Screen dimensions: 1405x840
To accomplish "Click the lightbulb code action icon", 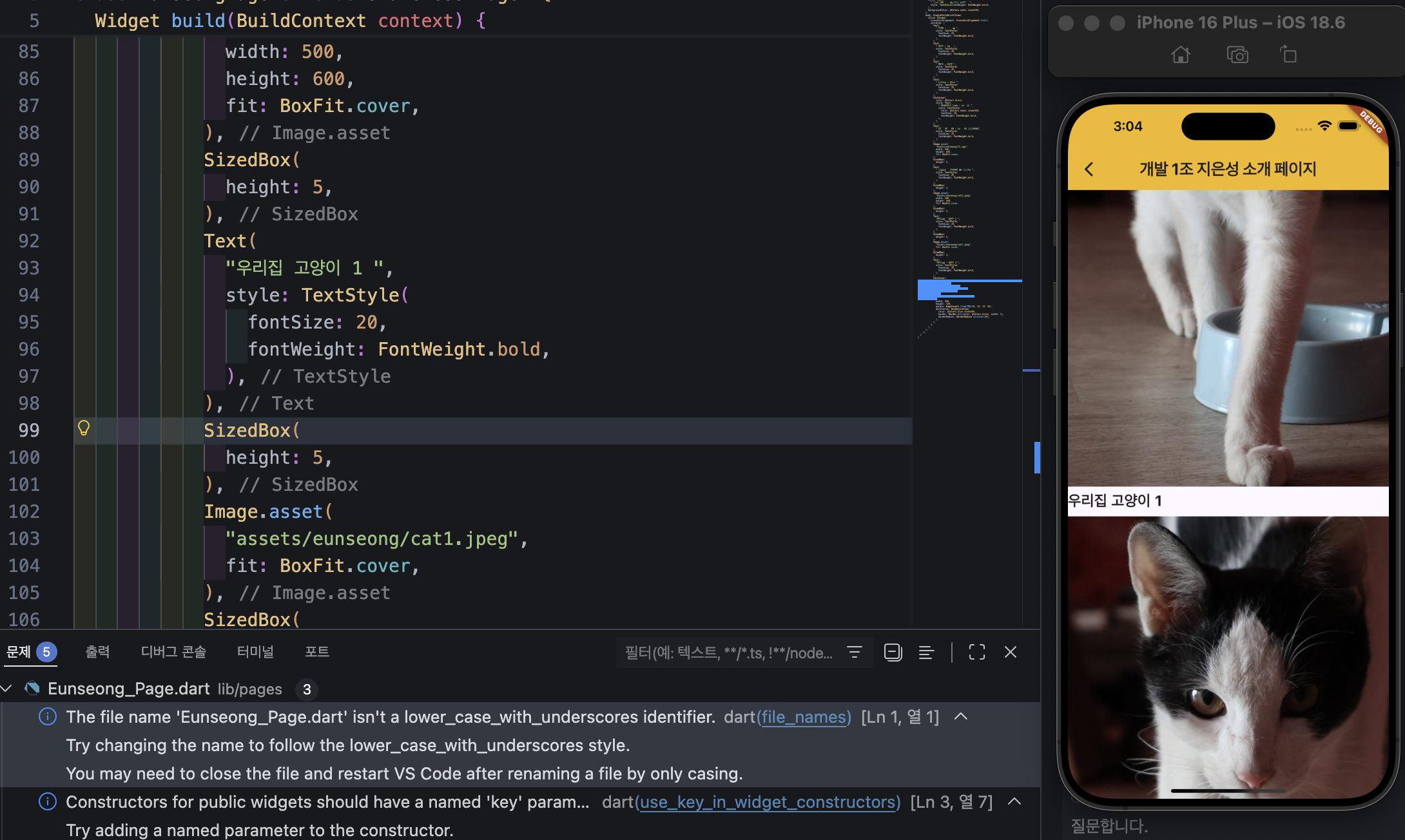I will [x=84, y=428].
